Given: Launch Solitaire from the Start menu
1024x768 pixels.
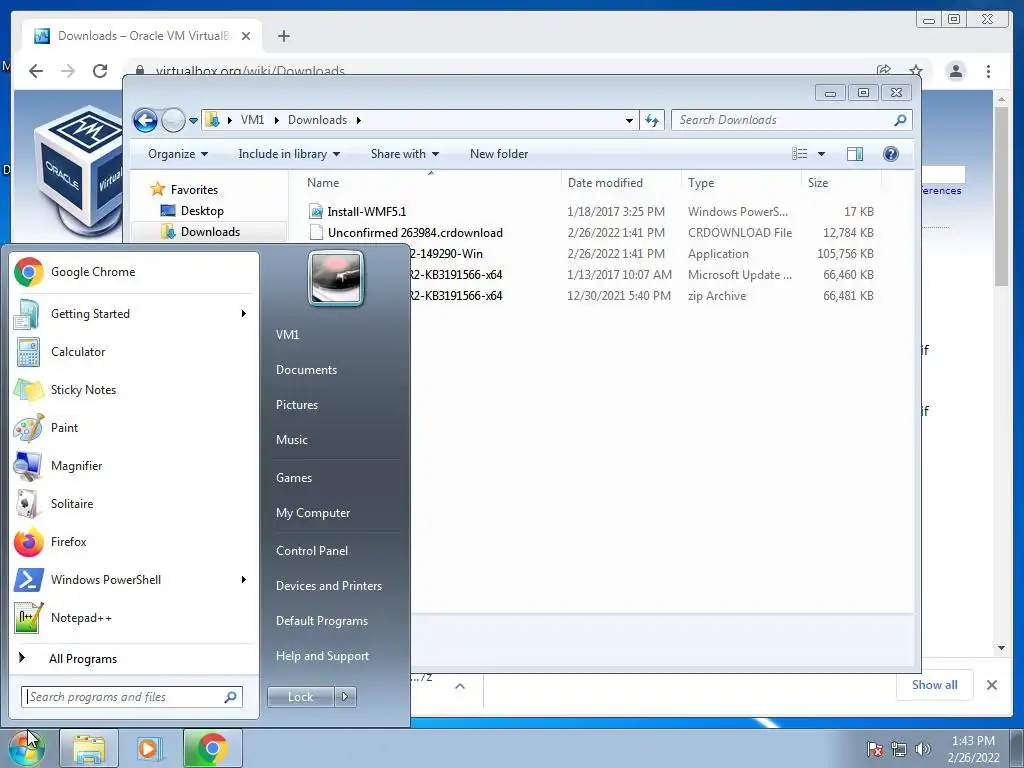Looking at the screenshot, I should [134, 504].
